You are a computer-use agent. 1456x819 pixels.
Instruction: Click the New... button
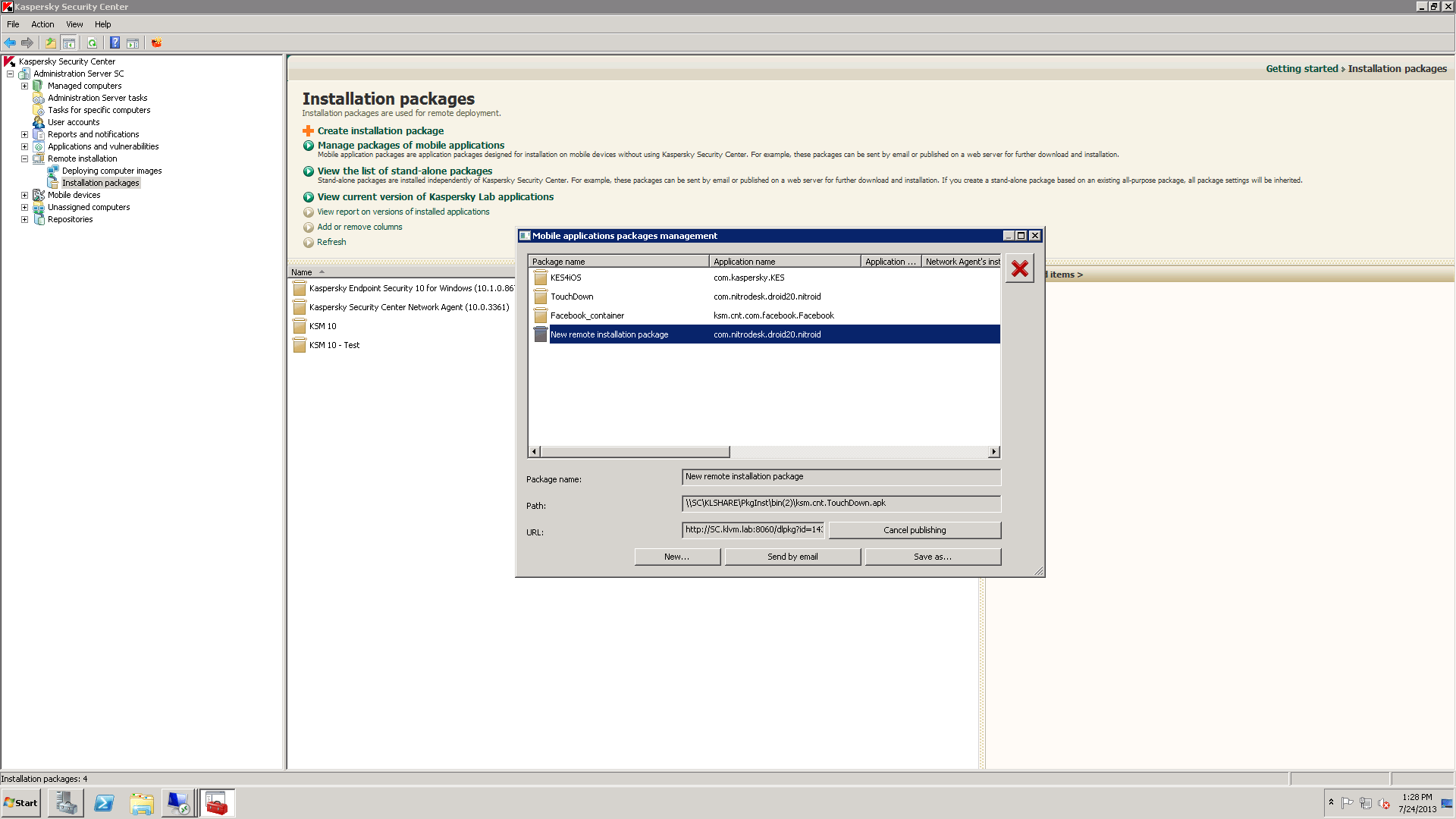tap(677, 557)
